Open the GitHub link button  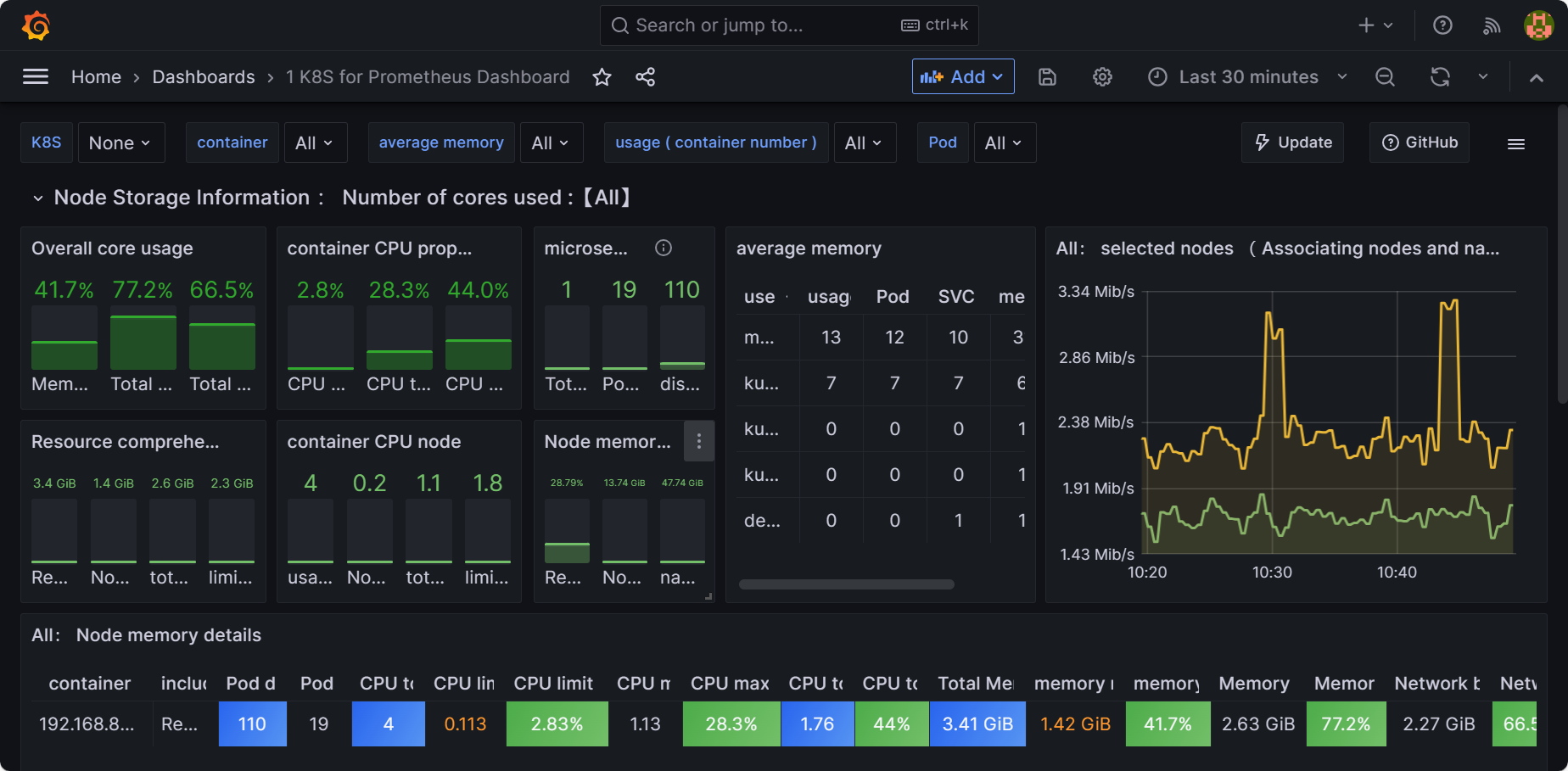pos(1420,142)
